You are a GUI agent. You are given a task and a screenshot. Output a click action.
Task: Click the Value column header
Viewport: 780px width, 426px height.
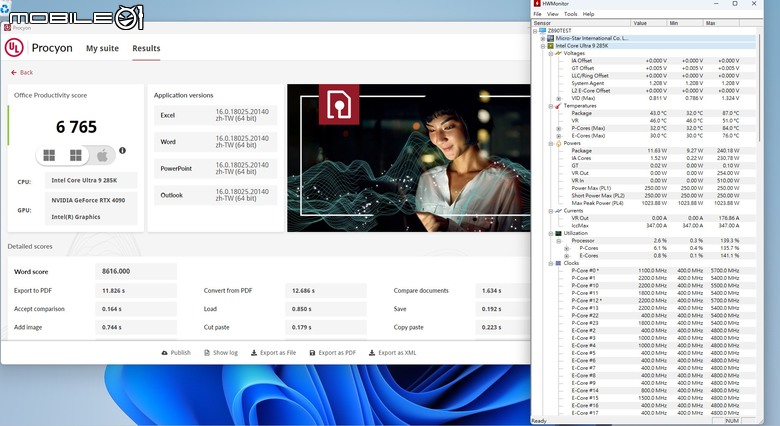coord(649,23)
